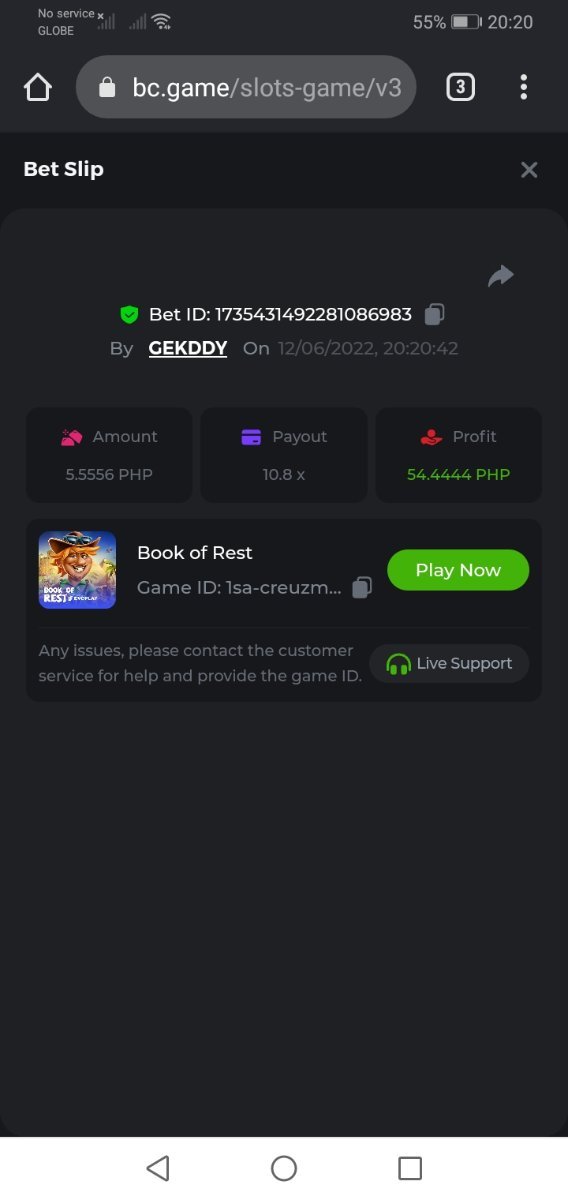The image size is (568, 1200).
Task: Click the Payout 10.8 x card
Action: click(x=284, y=455)
